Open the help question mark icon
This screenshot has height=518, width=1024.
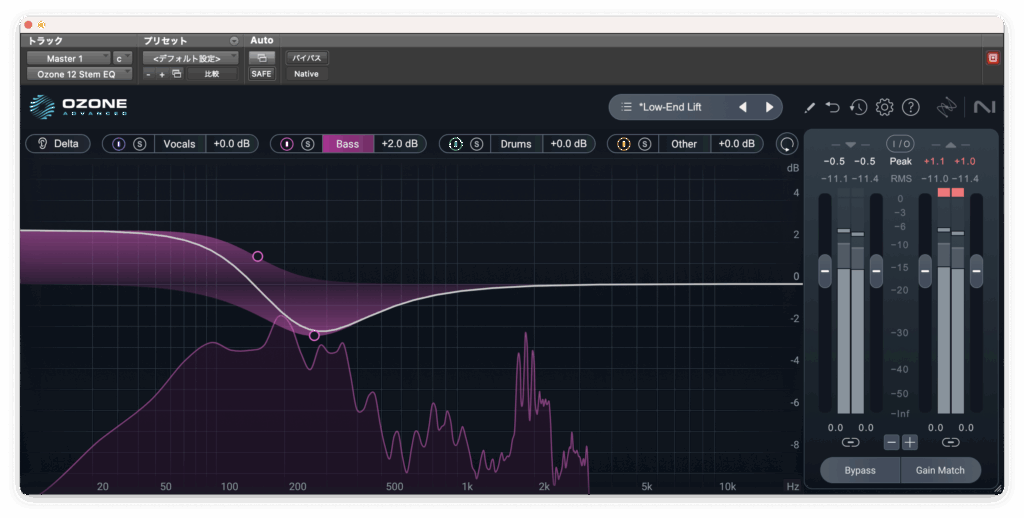[x=910, y=107]
